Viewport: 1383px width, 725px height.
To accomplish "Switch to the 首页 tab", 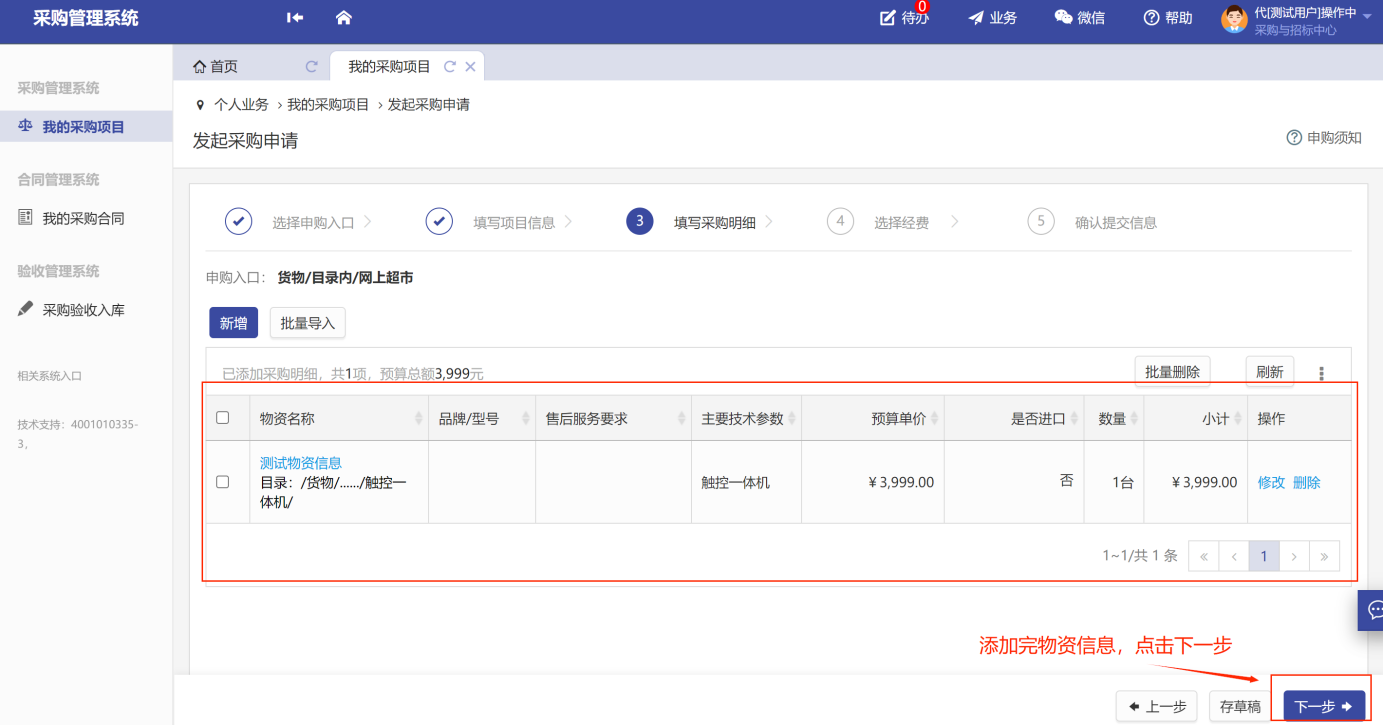I will (x=215, y=67).
